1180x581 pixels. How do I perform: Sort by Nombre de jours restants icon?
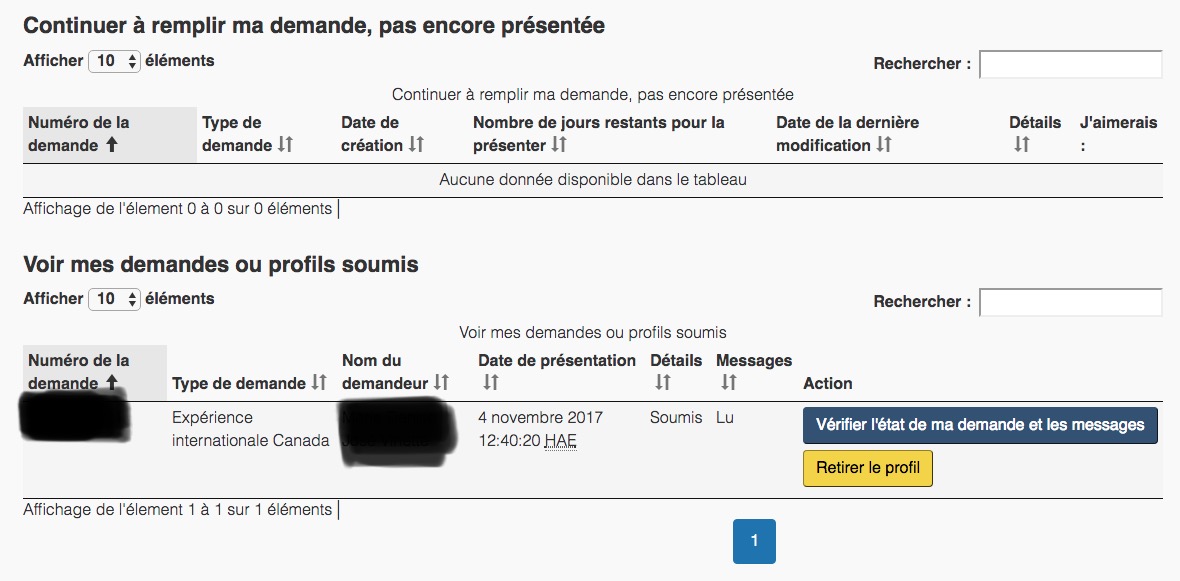(x=559, y=145)
